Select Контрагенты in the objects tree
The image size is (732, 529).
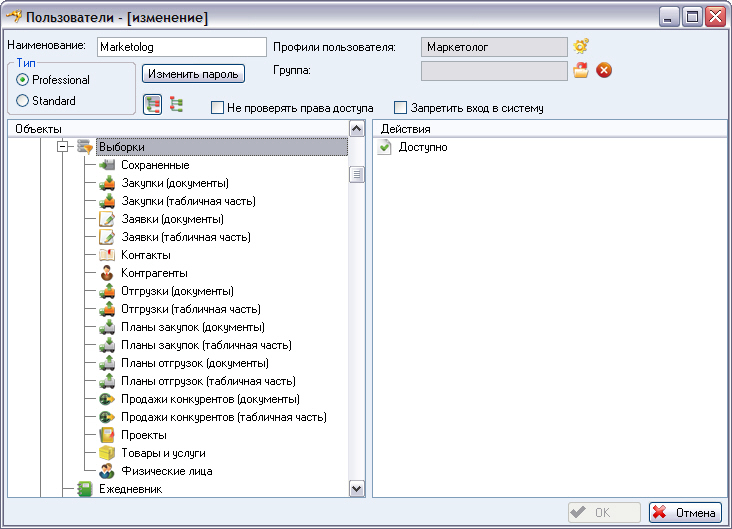click(x=155, y=273)
